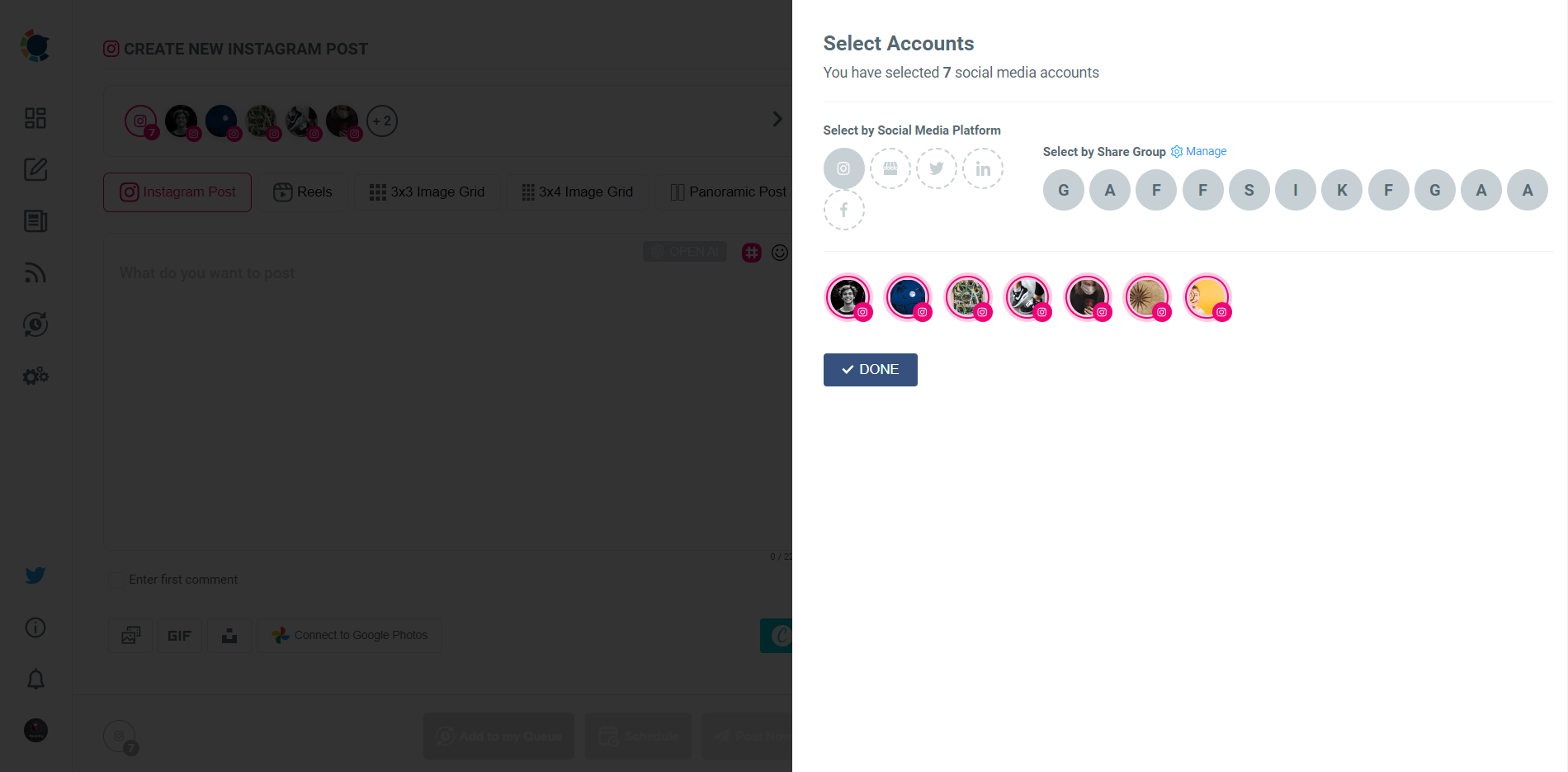This screenshot has height=772, width=1568.
Task: Switch to the 3x3 Image Grid tab
Action: click(x=427, y=192)
